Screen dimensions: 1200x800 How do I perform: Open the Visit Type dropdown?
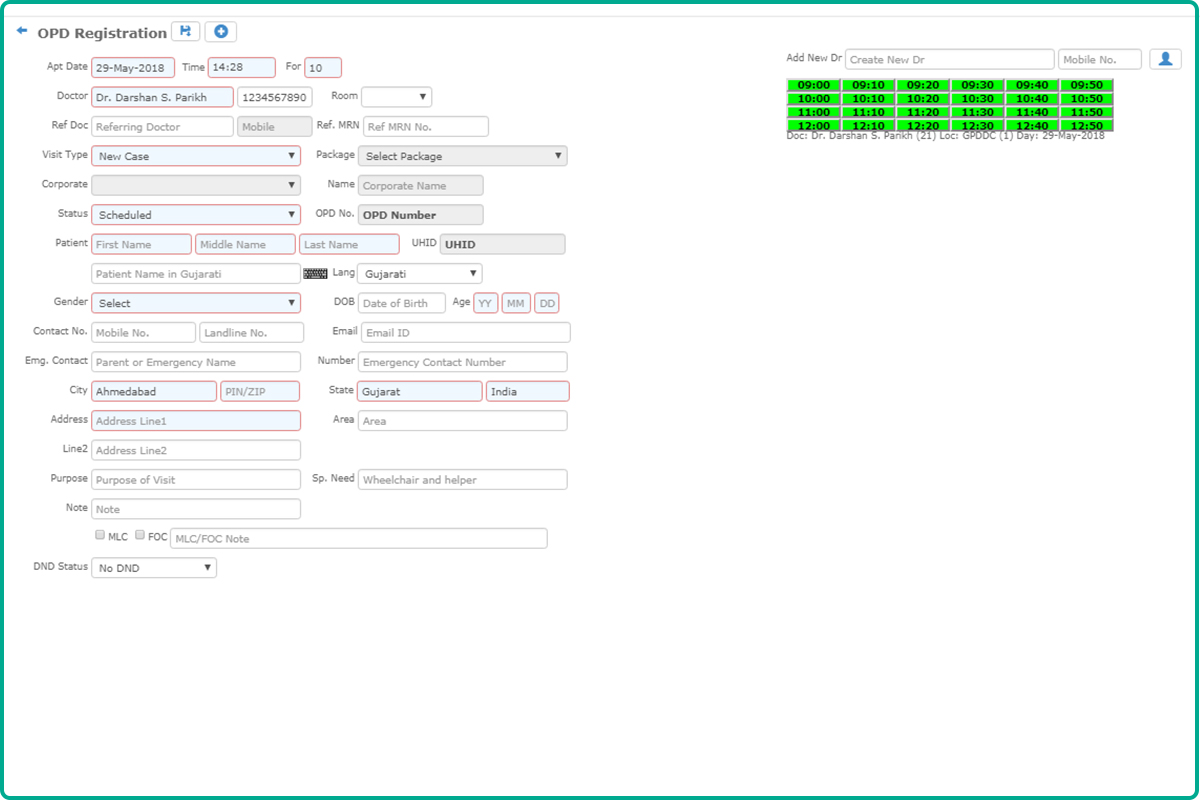pyautogui.click(x=196, y=156)
